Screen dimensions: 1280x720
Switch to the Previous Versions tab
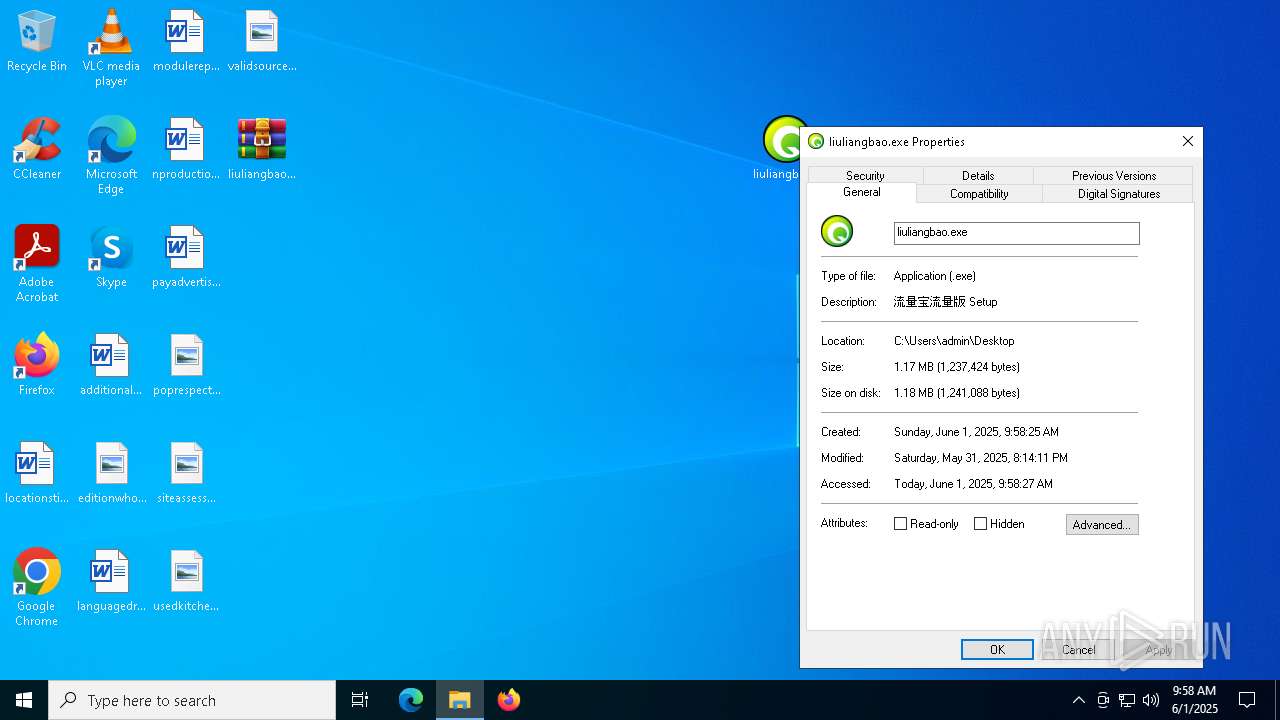tap(1114, 175)
